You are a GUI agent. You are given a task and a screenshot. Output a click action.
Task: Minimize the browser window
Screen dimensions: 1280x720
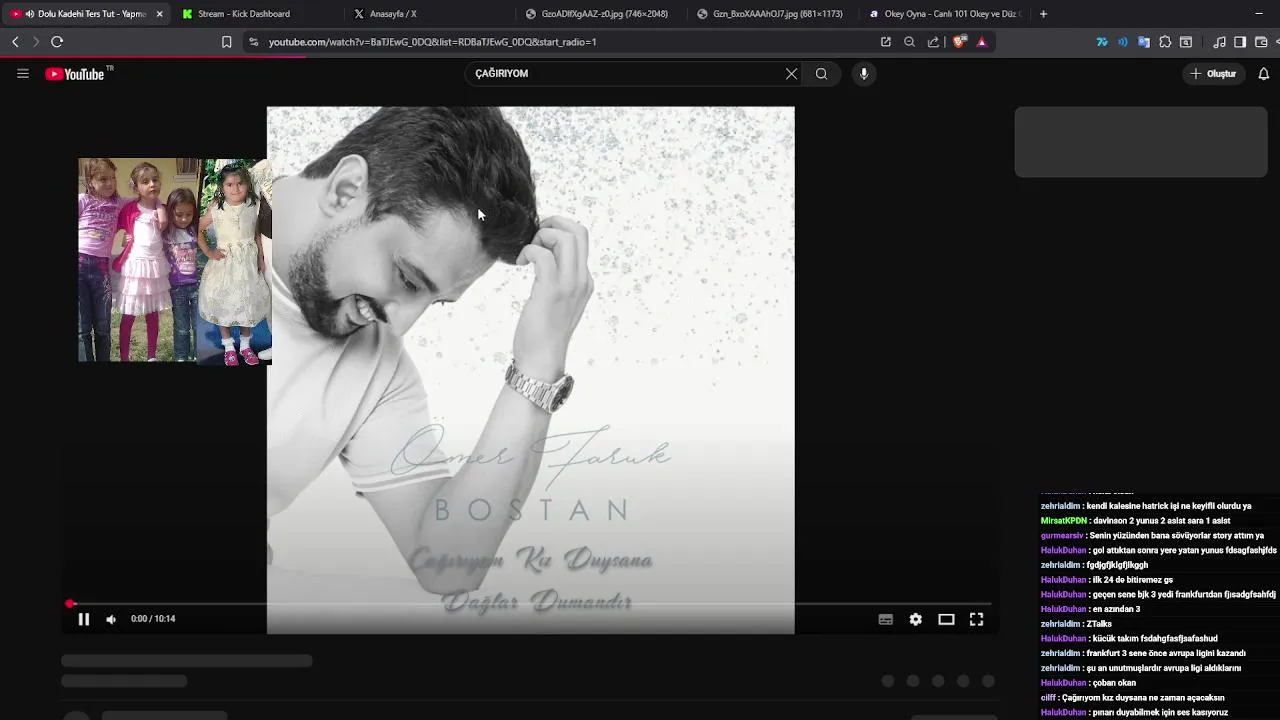click(x=1258, y=14)
